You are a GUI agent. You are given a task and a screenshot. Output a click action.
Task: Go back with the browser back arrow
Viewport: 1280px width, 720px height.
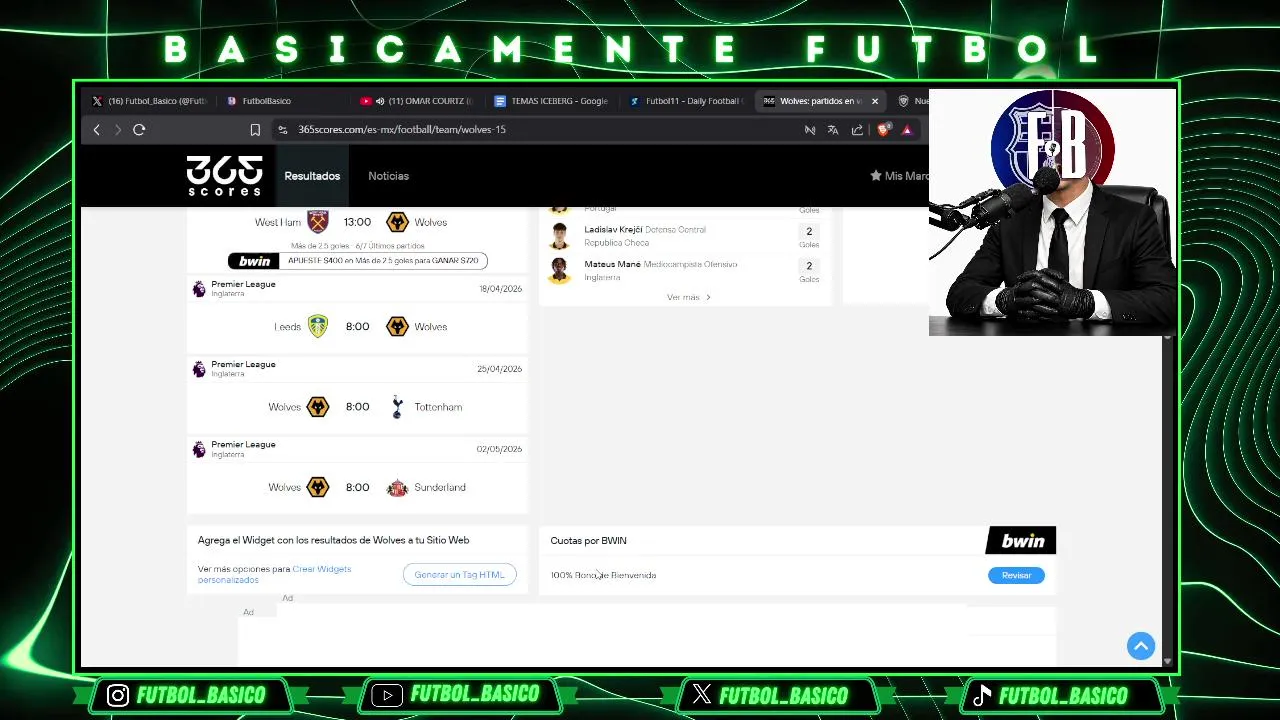tap(97, 129)
